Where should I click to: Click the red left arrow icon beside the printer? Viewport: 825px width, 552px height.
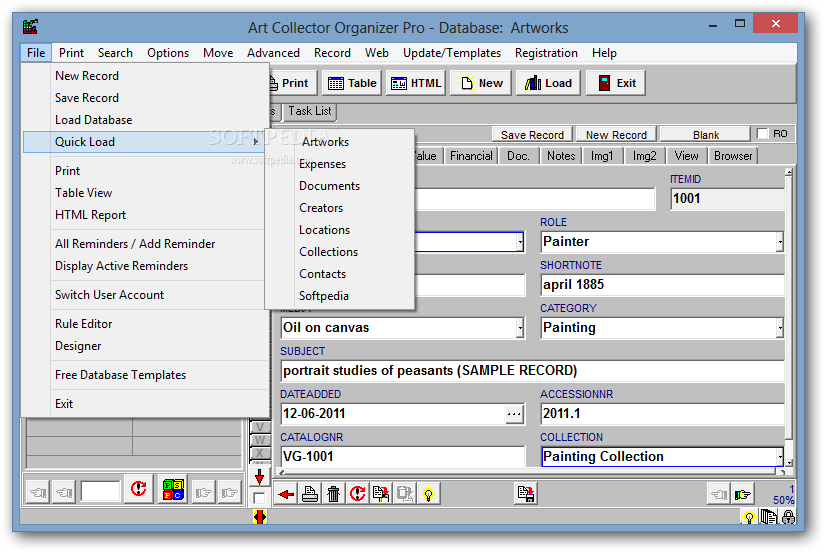[x=286, y=494]
